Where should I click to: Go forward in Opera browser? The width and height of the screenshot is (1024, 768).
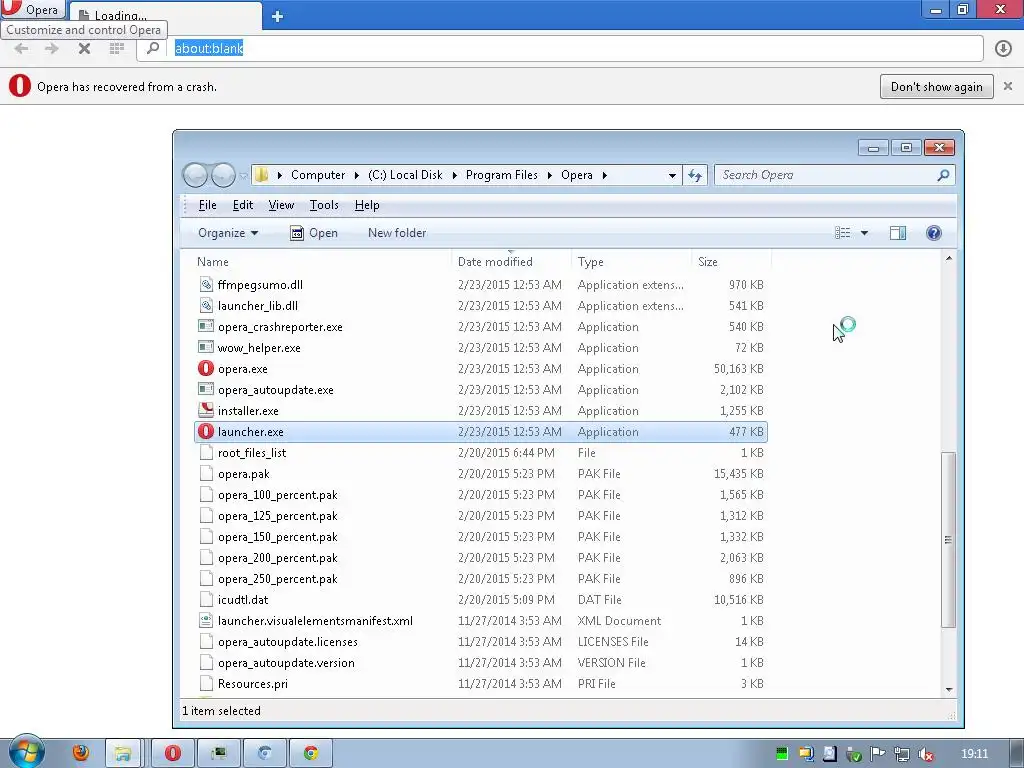[52, 48]
